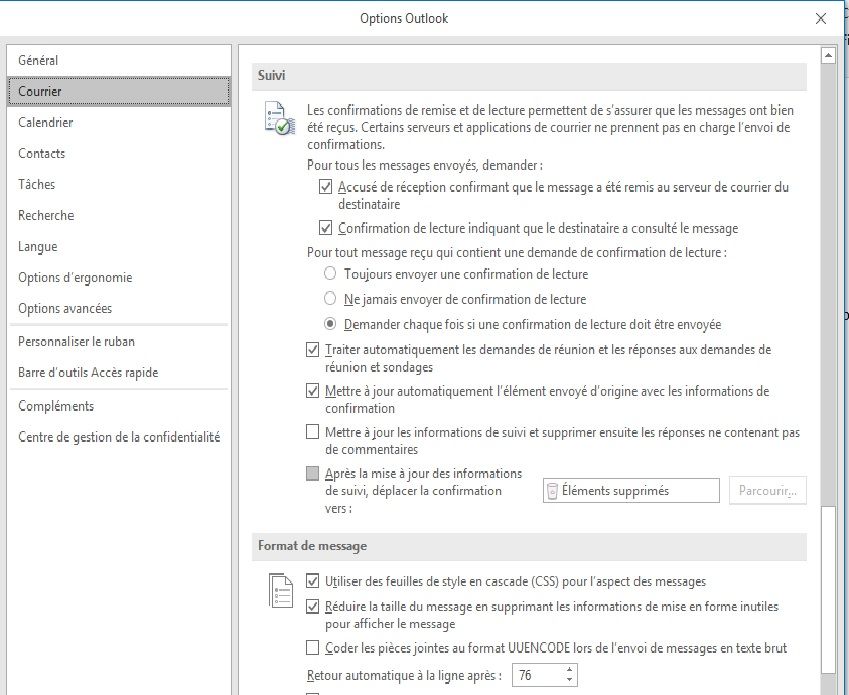Viewport: 849px width, 695px height.
Task: Click the scrollbar up arrow
Action: tap(828, 55)
